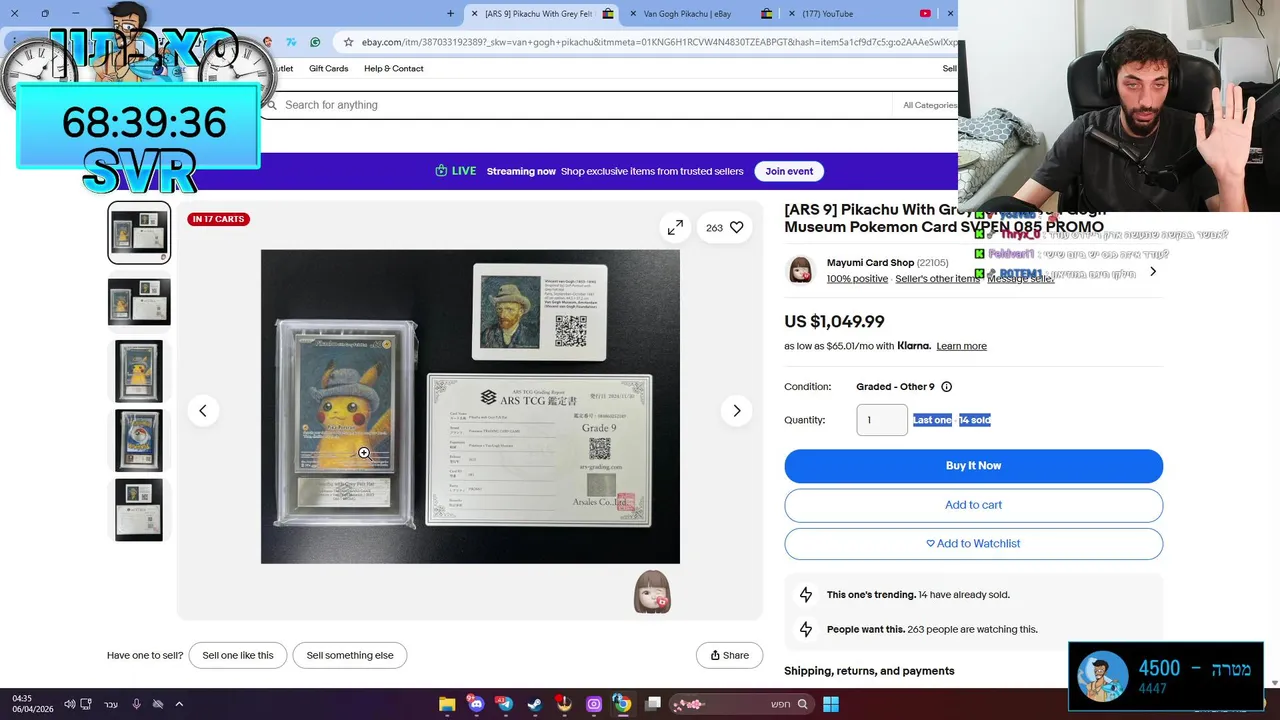Image resolution: width=1280 pixels, height=720 pixels.
Task: Click the Share button
Action: click(x=729, y=655)
